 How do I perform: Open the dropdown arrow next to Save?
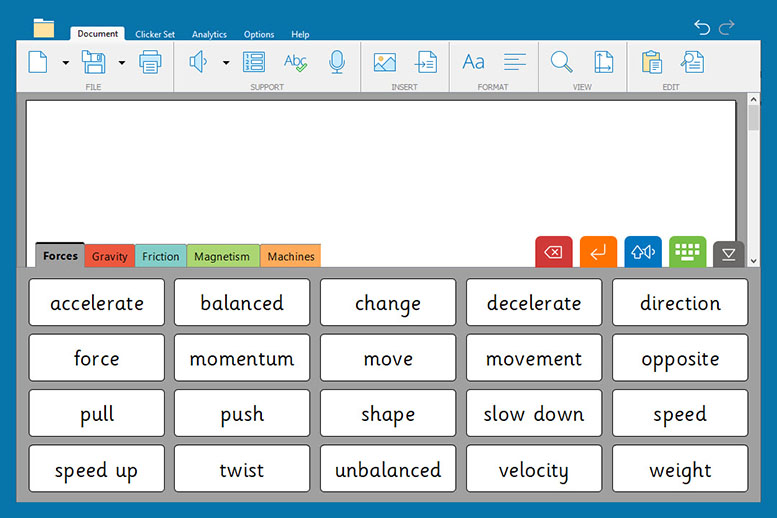(122, 63)
